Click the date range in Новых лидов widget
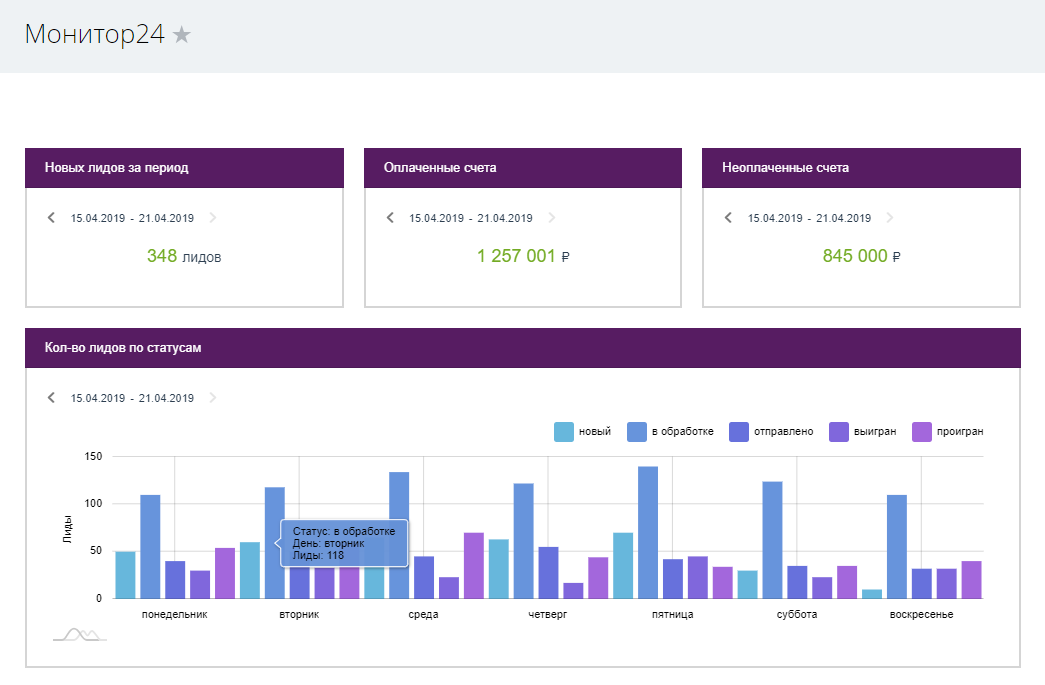Image resolution: width=1045 pixels, height=685 pixels. (x=132, y=218)
